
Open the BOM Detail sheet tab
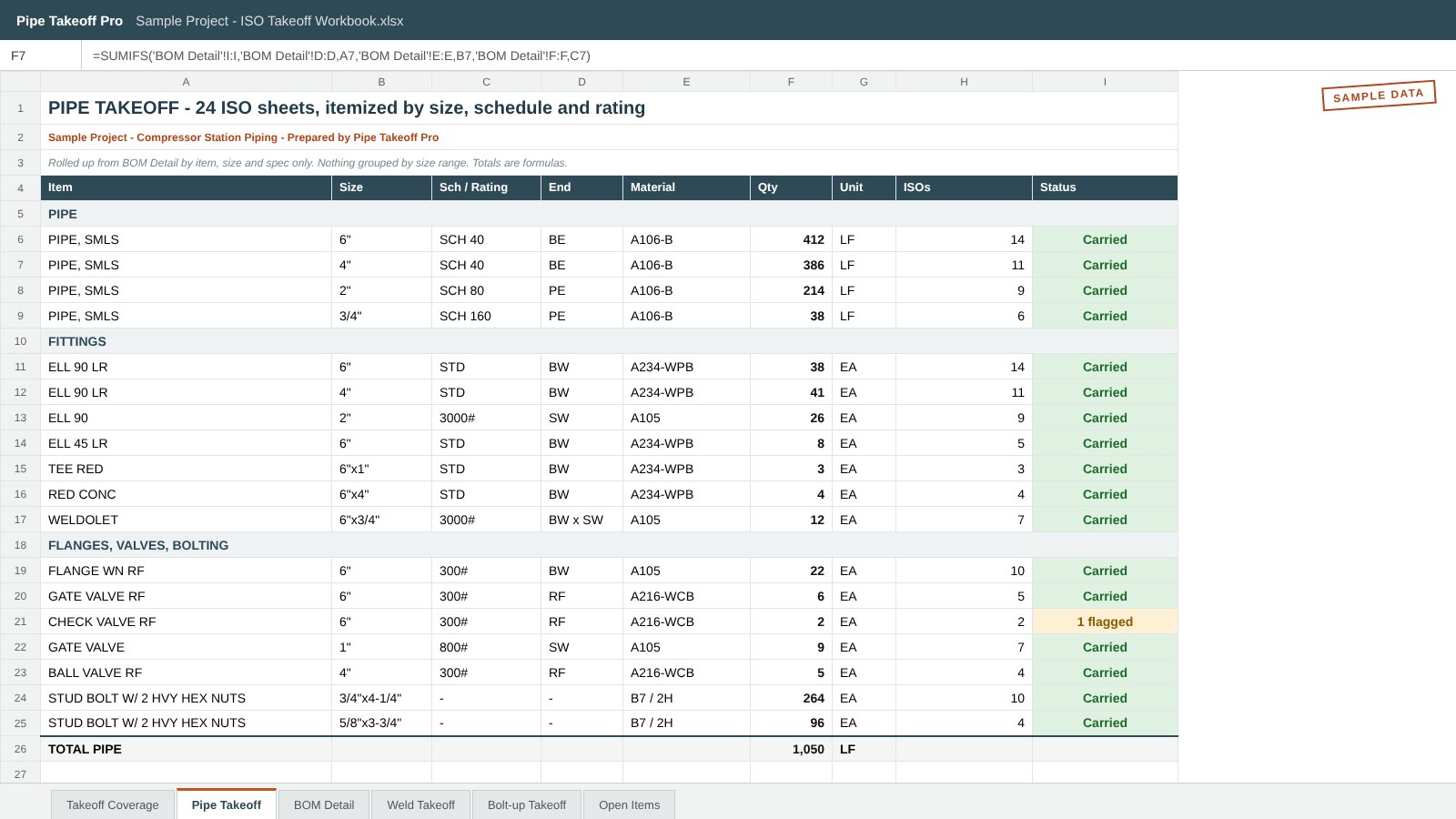[x=324, y=804]
